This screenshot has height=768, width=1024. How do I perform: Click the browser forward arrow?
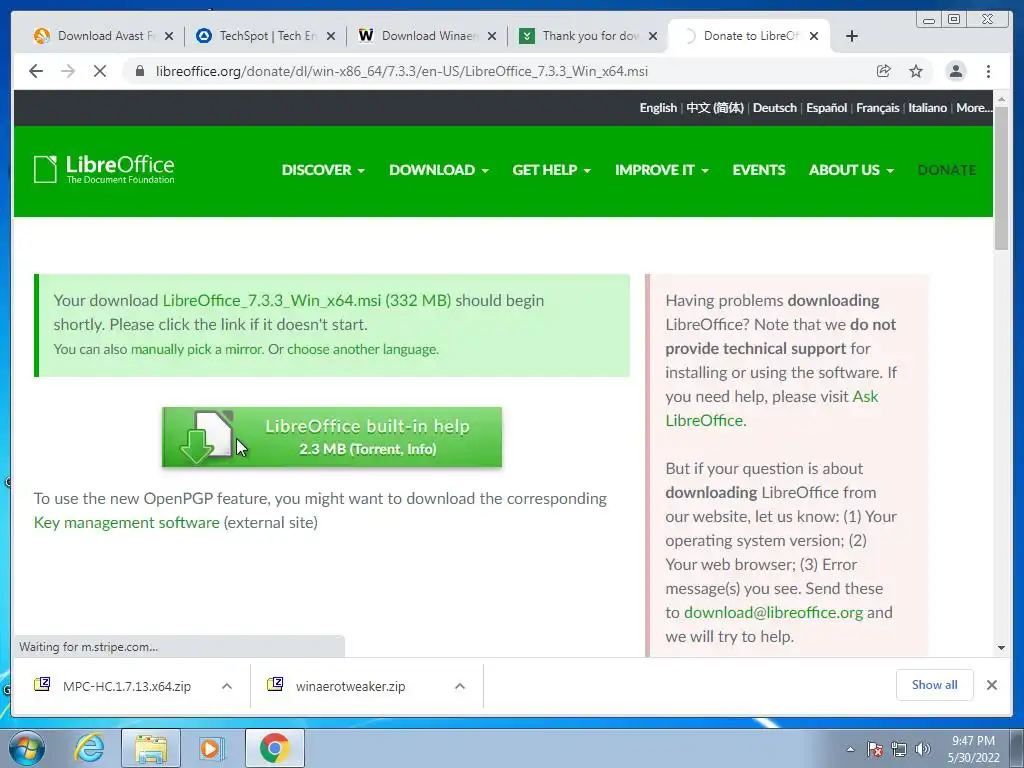pyautogui.click(x=68, y=71)
